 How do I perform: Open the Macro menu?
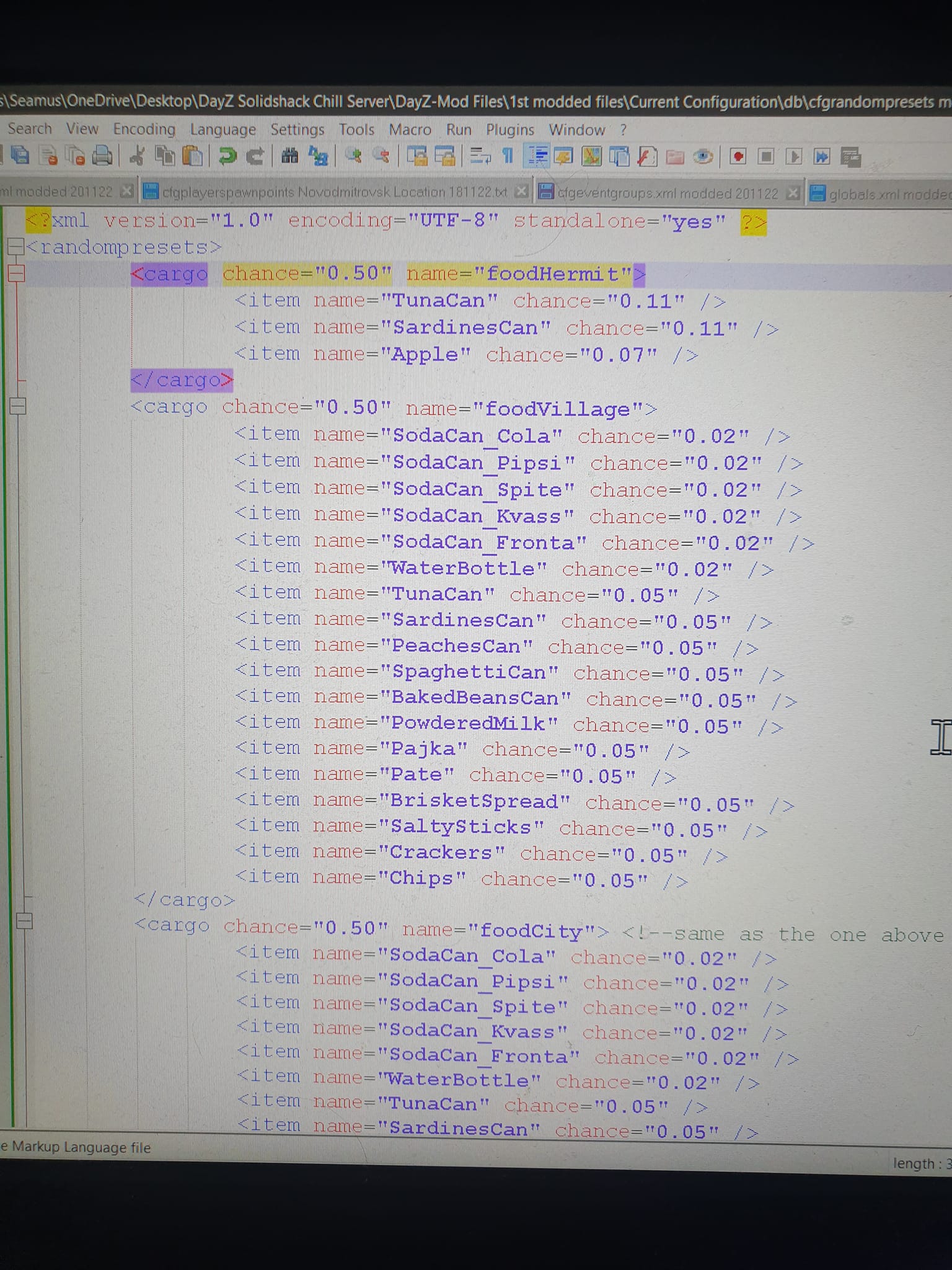[410, 130]
